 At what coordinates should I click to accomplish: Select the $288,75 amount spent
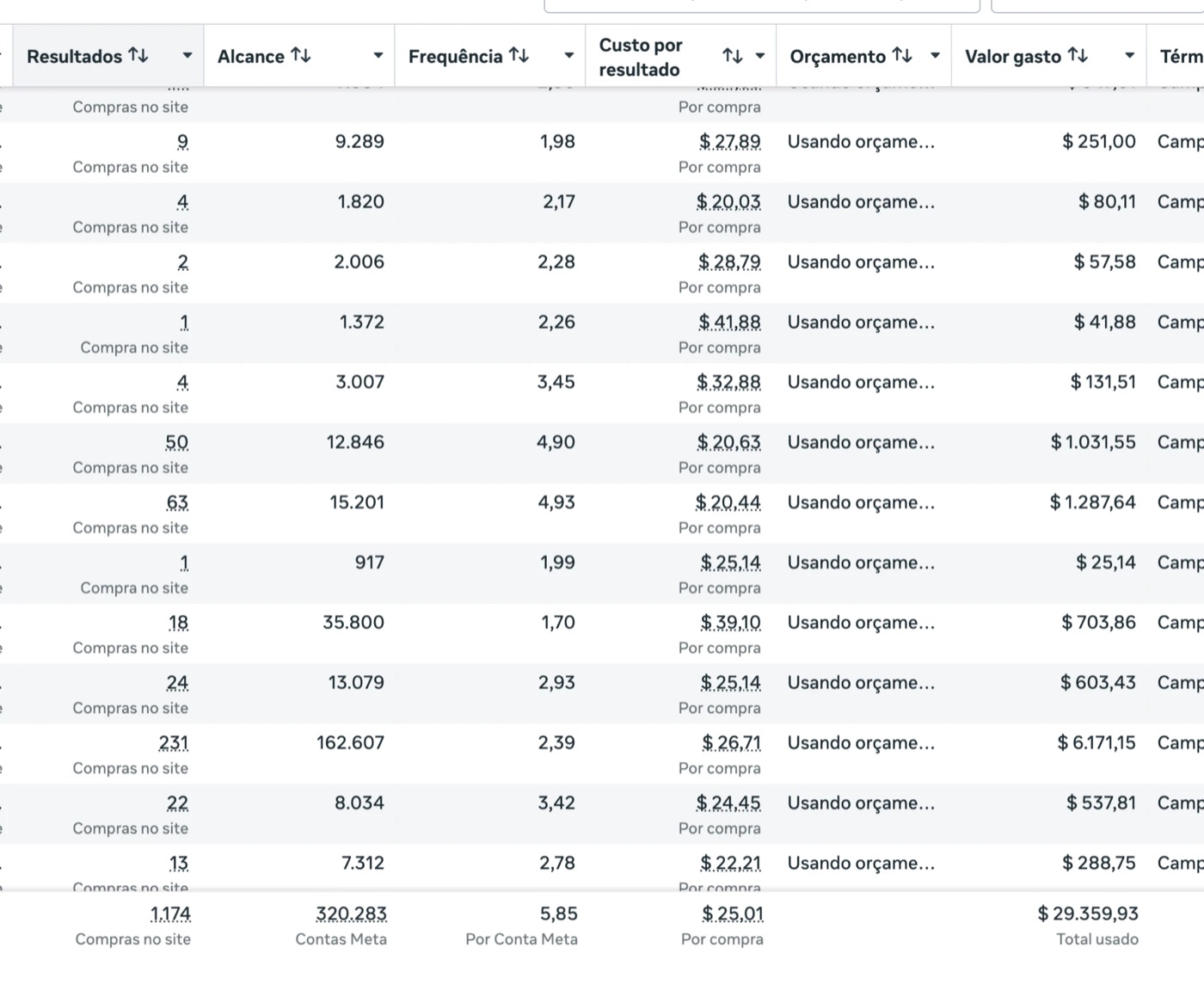click(1099, 864)
